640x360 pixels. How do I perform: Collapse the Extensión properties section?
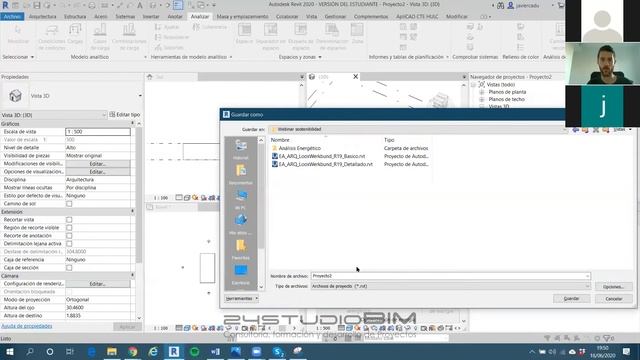[x=132, y=211]
